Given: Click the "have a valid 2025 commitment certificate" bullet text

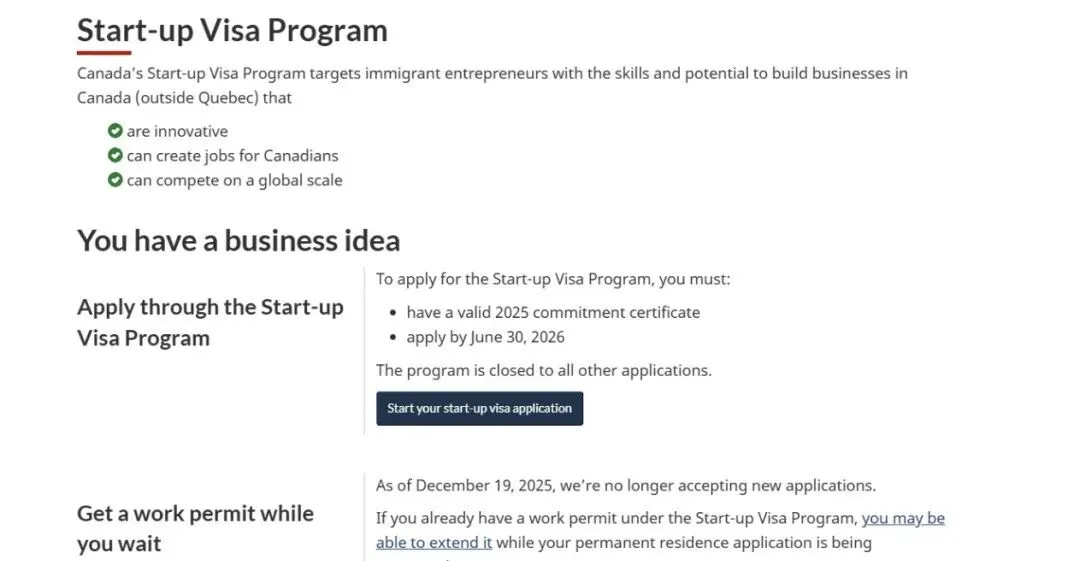Looking at the screenshot, I should coord(553,312).
